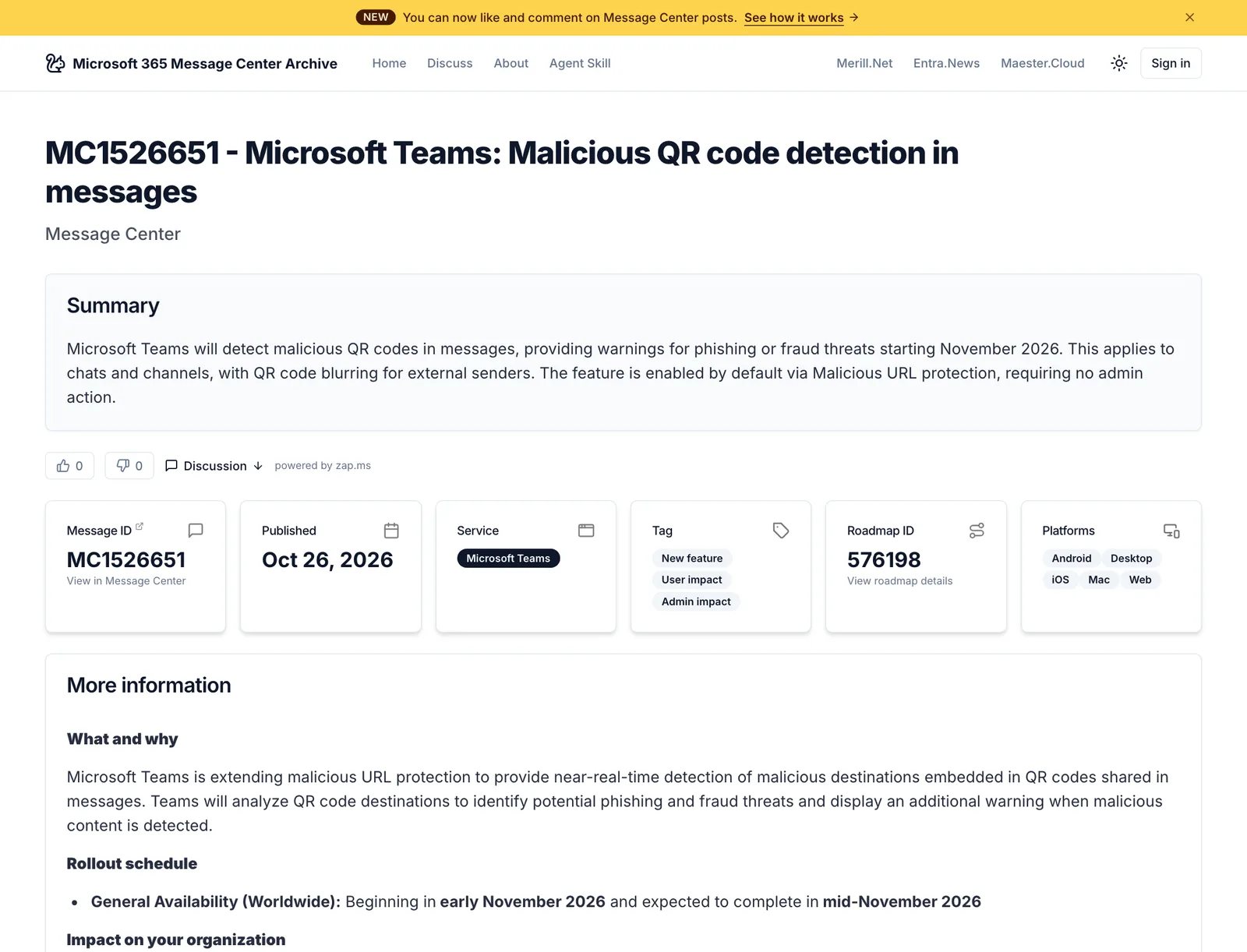Like the post with thumbs up
Image resolution: width=1247 pixels, height=952 pixels.
tap(69, 466)
